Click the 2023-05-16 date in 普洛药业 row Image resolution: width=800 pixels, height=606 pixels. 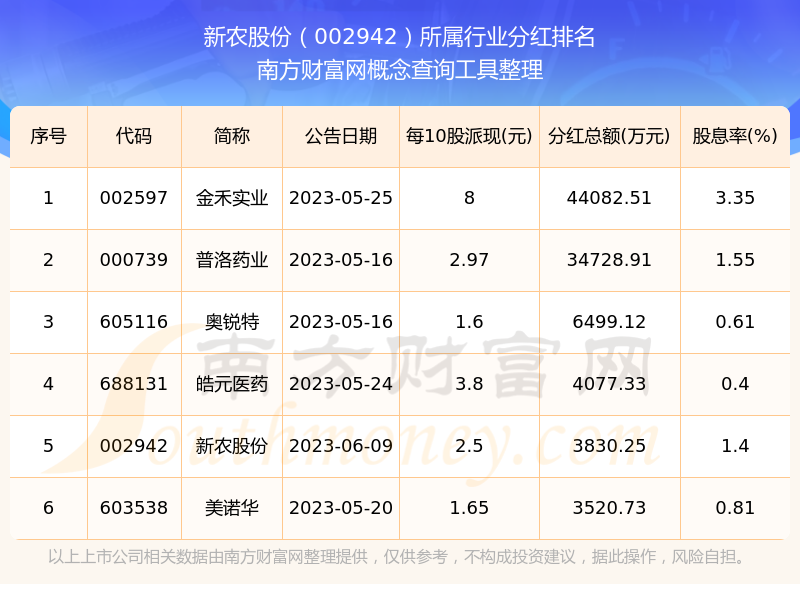341,260
